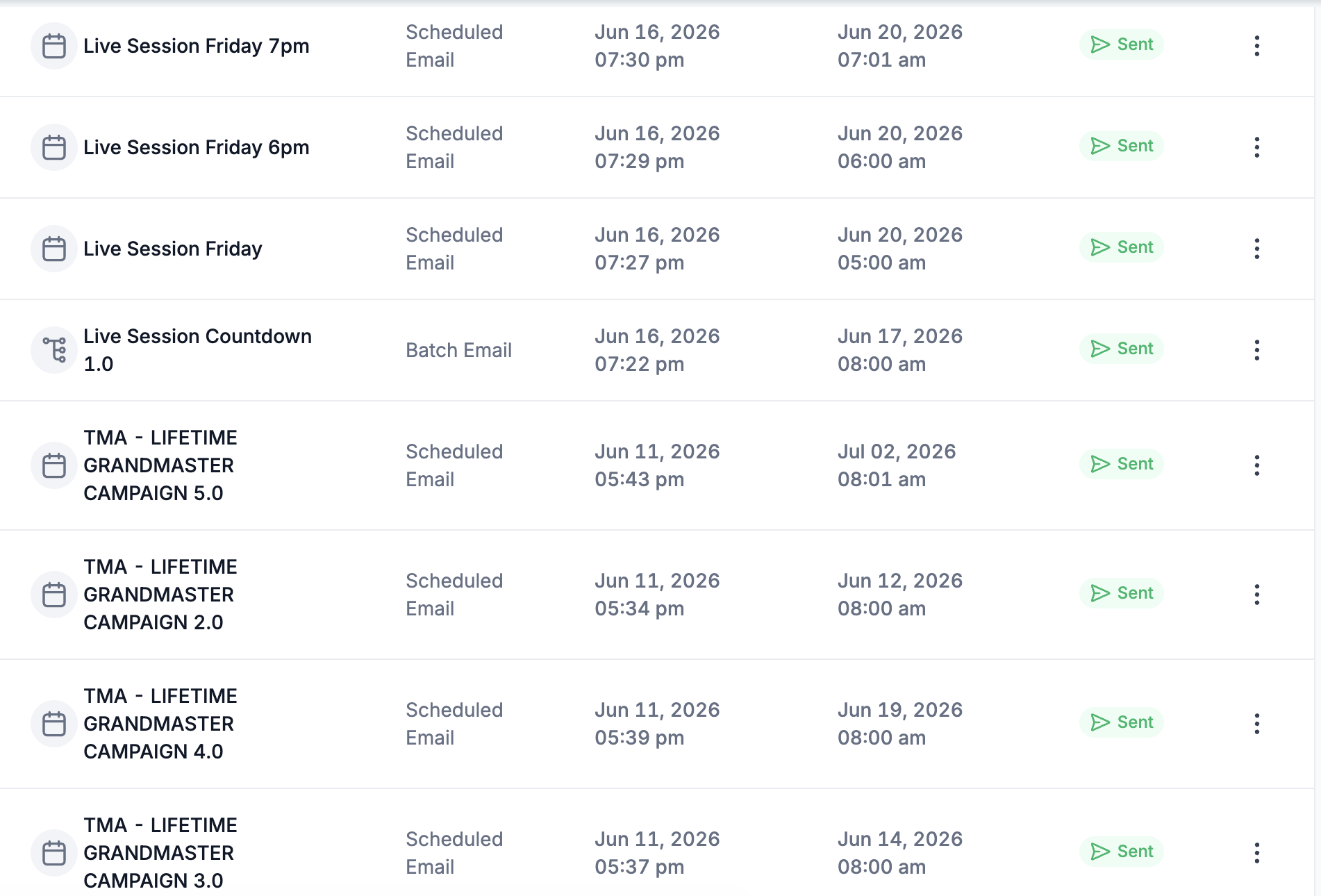Open more options for Grandmaster Campaign 4.0
The image size is (1321, 896).
(1256, 724)
